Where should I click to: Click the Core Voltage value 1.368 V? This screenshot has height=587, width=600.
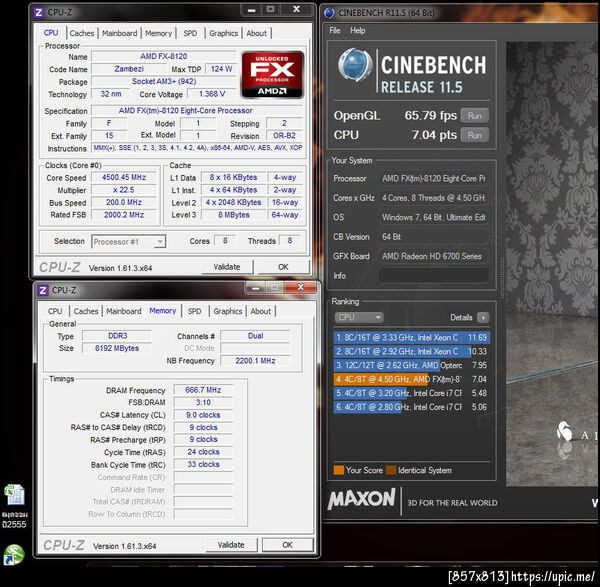click(212, 94)
